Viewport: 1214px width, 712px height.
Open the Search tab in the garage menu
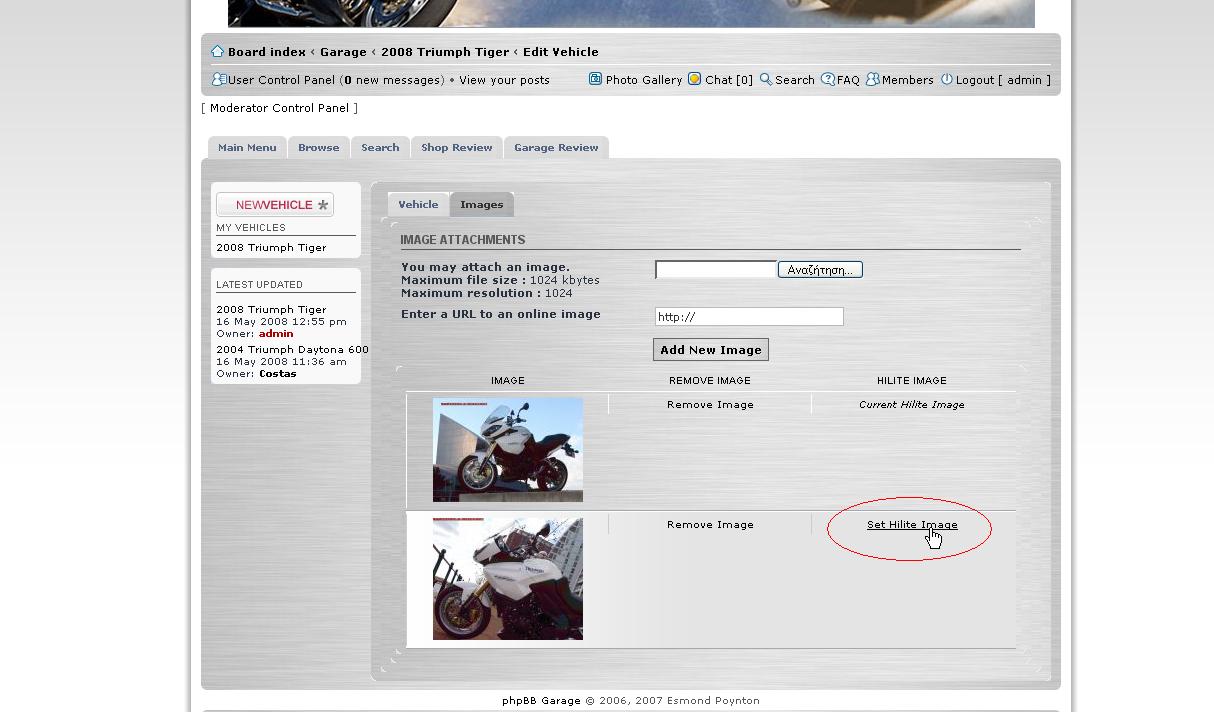(x=380, y=147)
